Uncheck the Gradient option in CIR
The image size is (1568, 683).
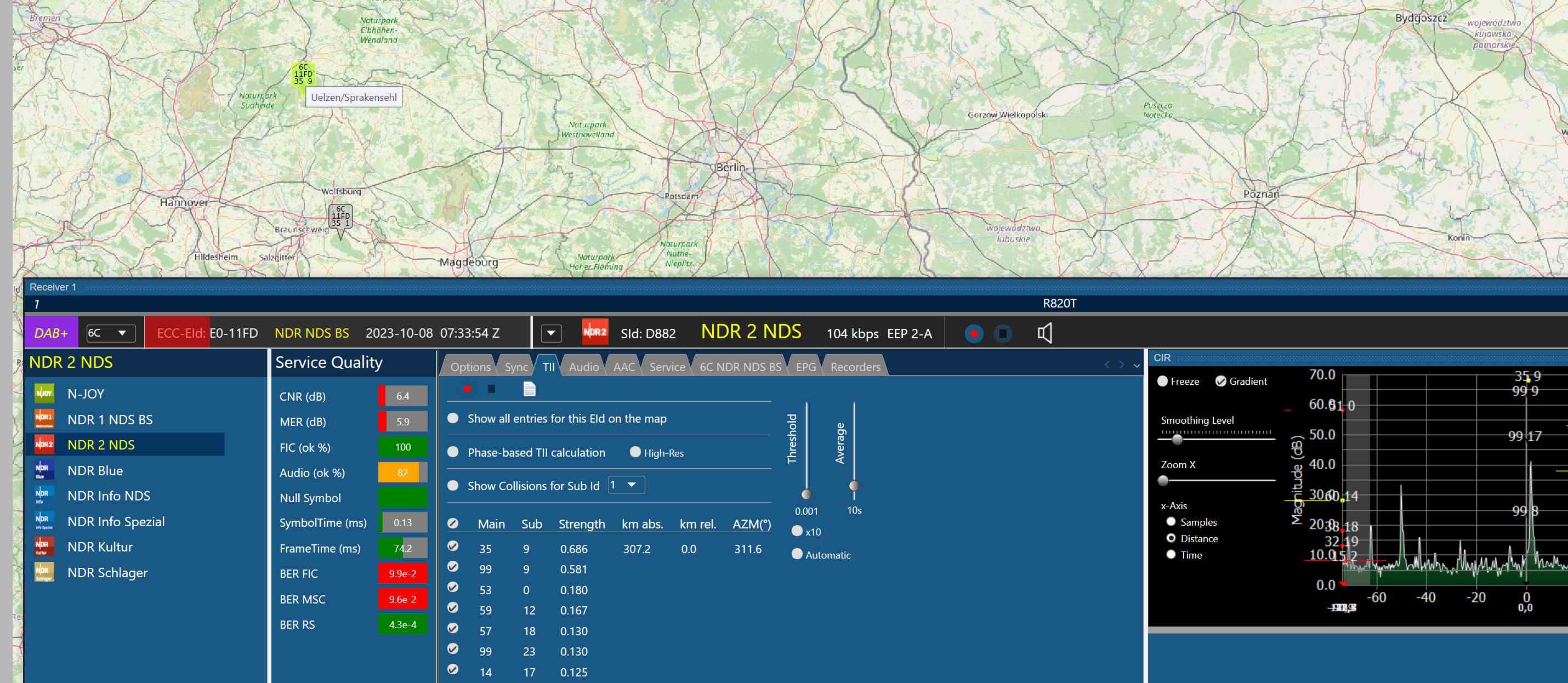pyautogui.click(x=1221, y=381)
